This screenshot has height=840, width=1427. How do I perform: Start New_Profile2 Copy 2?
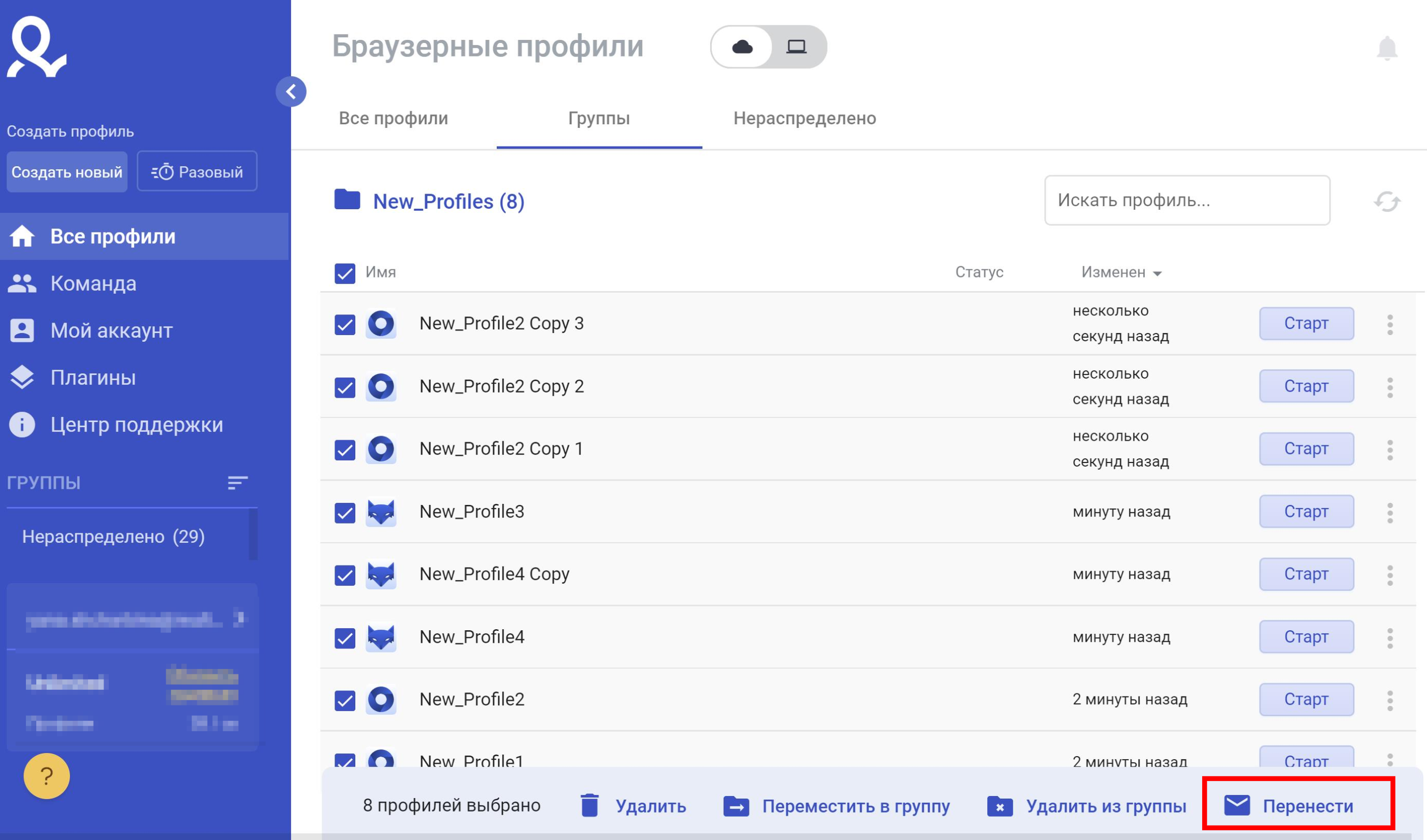(x=1306, y=387)
